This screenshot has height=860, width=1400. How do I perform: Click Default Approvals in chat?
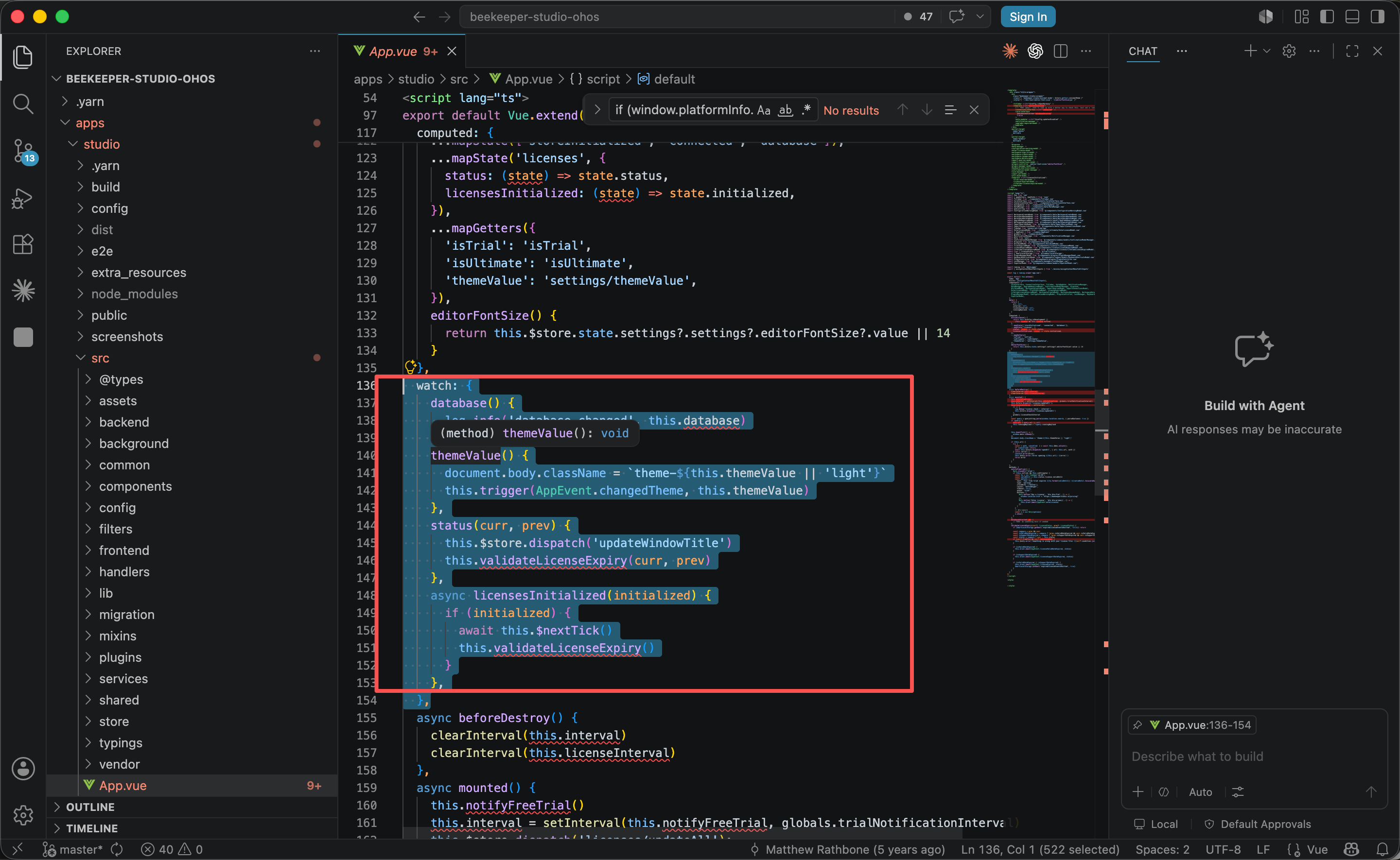click(1258, 824)
